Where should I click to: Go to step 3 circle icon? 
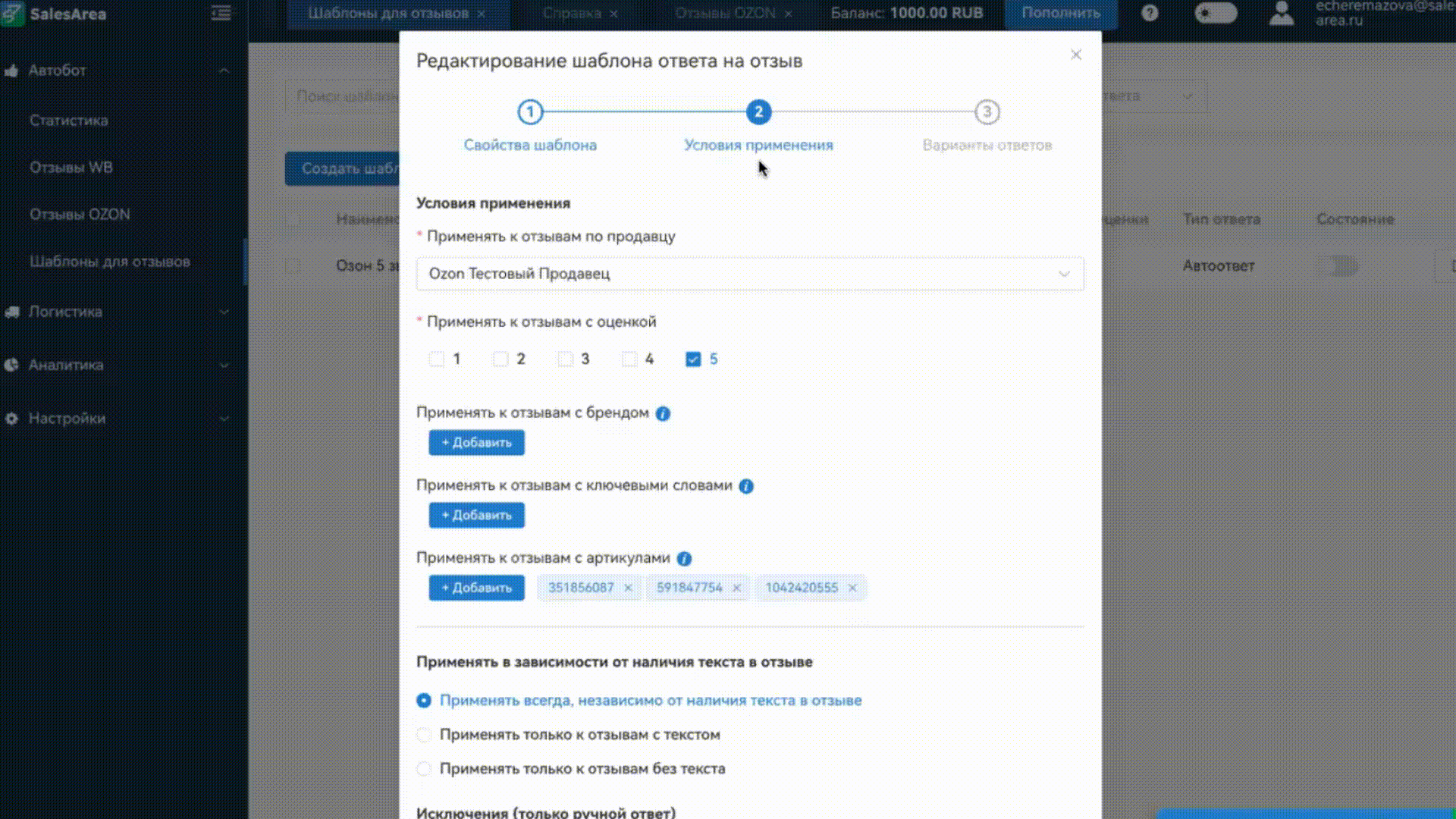point(987,112)
